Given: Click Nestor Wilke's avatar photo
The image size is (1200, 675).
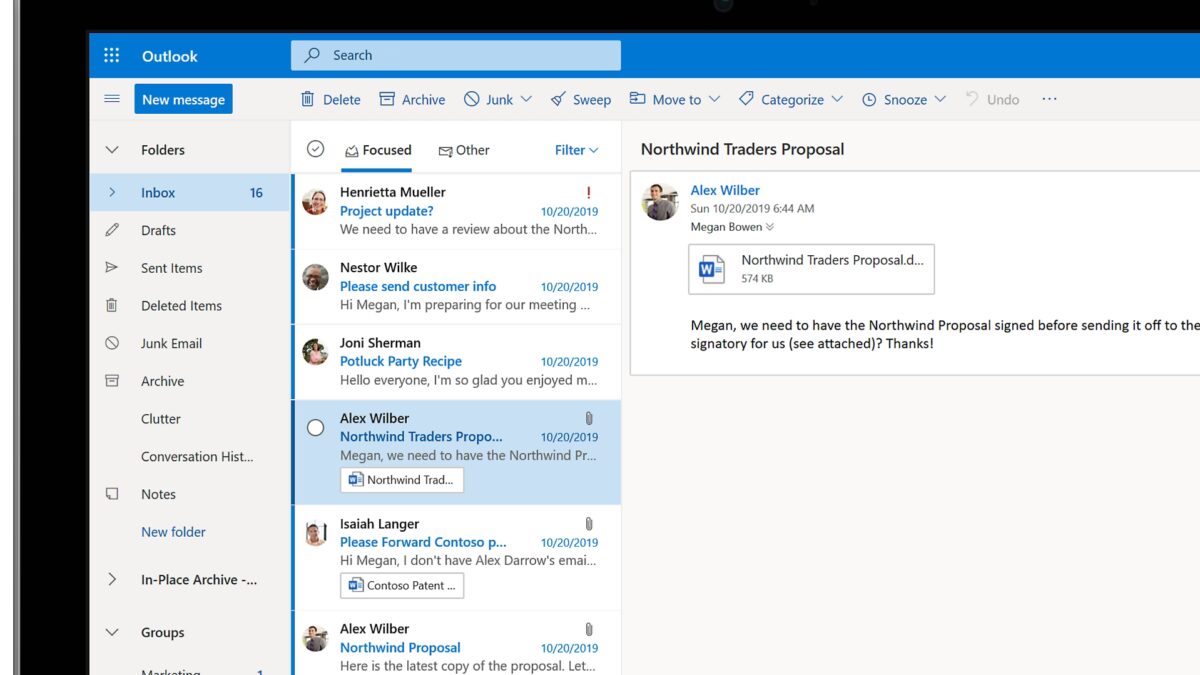Looking at the screenshot, I should click(315, 277).
